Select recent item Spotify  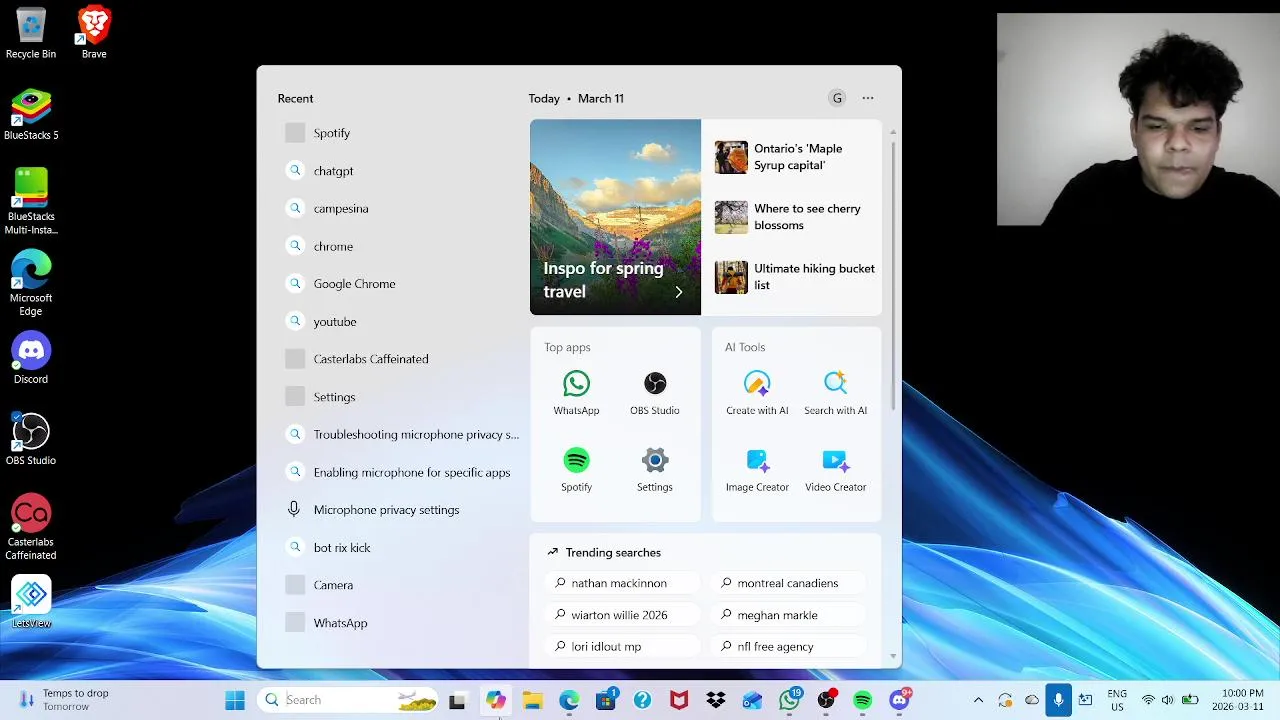click(x=400, y=133)
